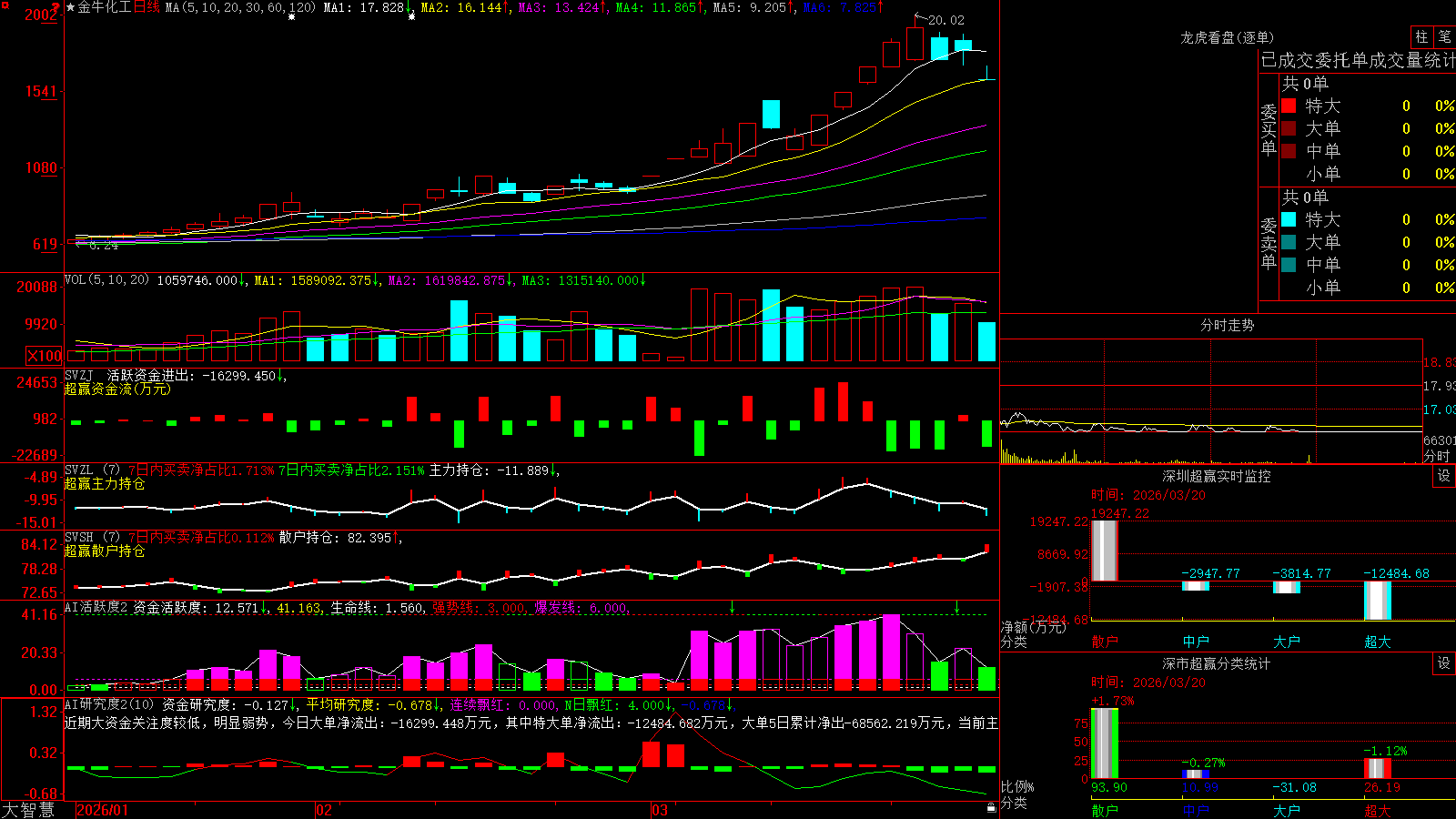Open 设 settings for 深市超赢分类统计

click(1444, 663)
